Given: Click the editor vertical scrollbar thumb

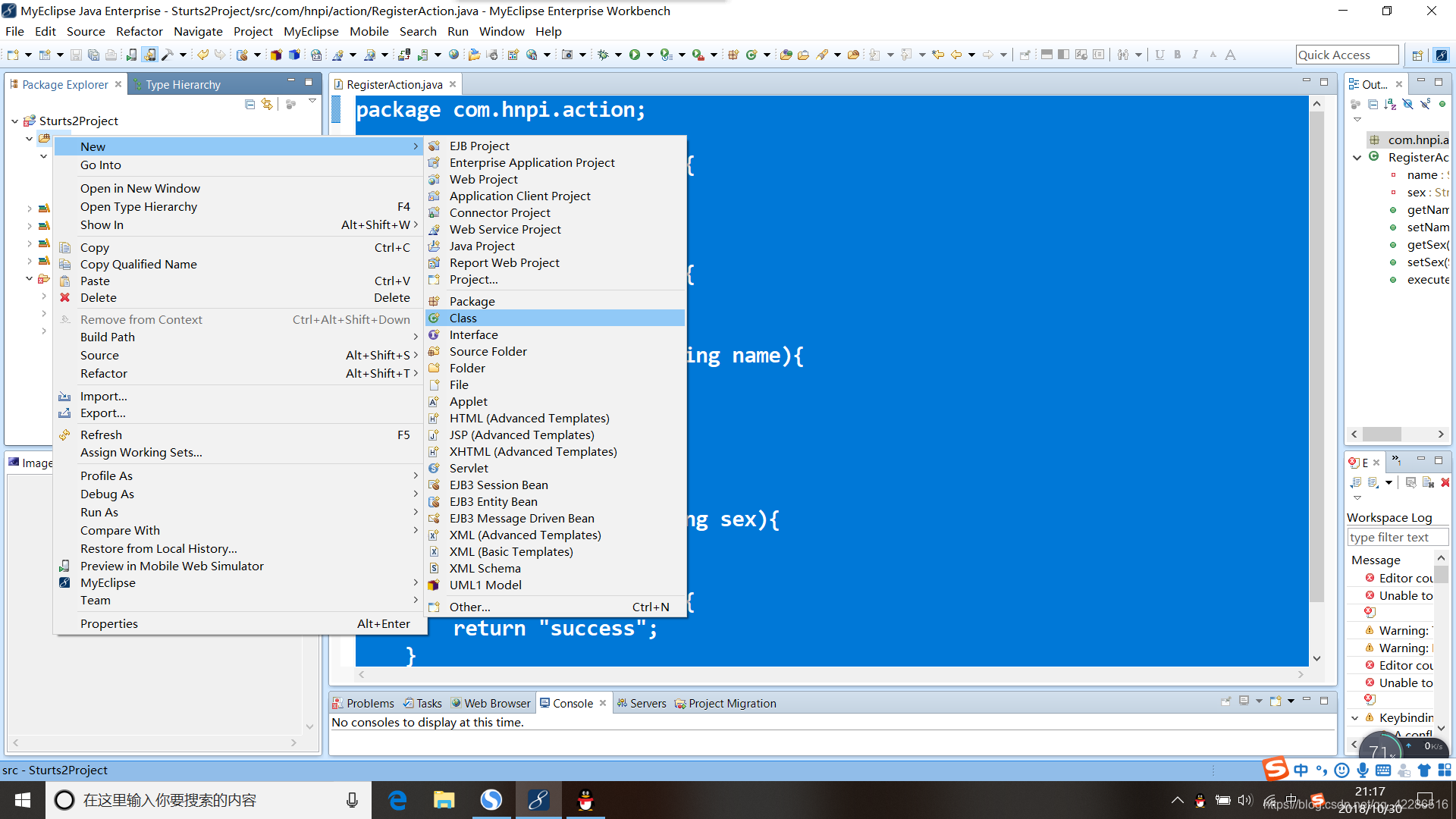Looking at the screenshot, I should coord(1317,356).
